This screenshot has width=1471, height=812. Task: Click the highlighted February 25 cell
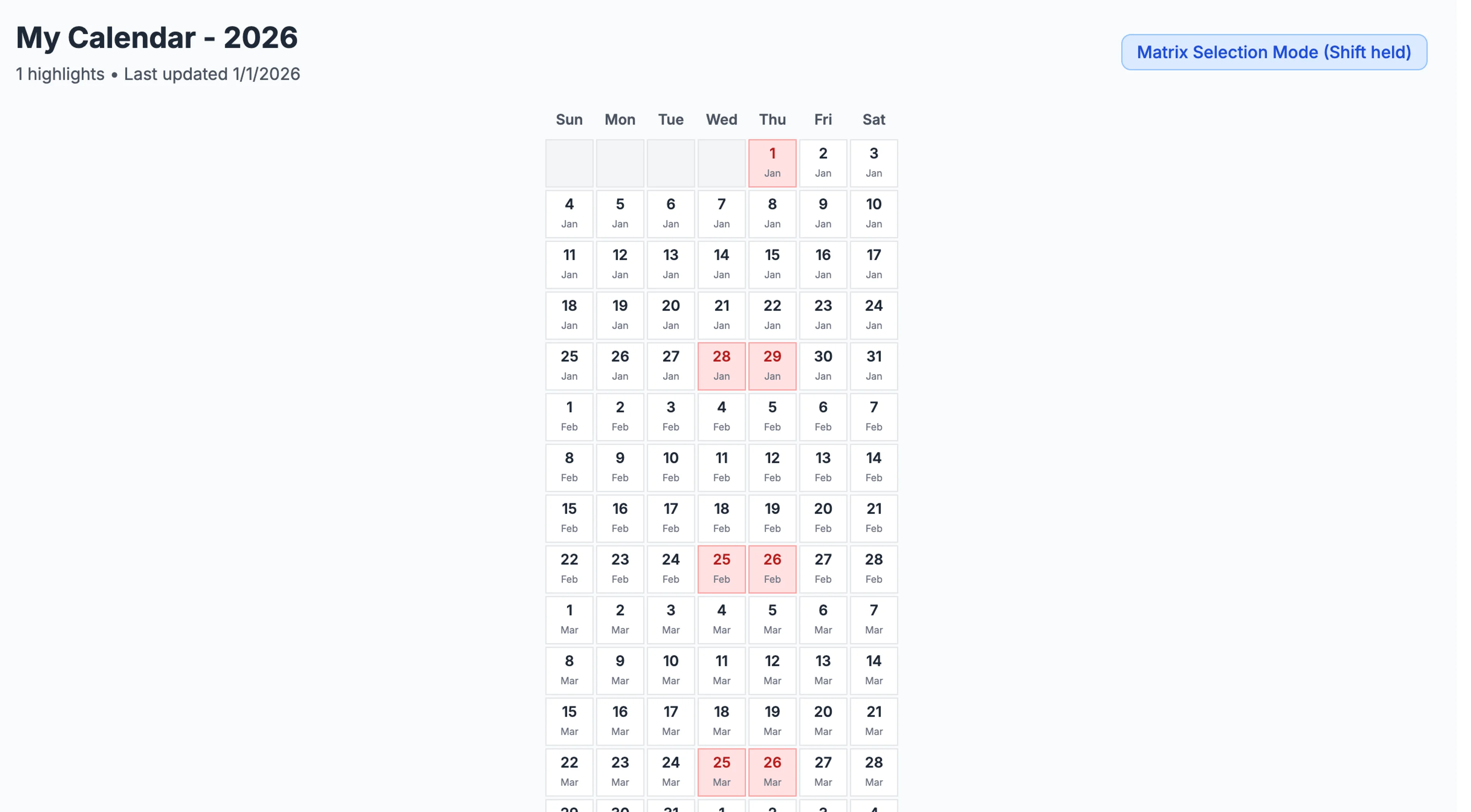pyautogui.click(x=721, y=569)
